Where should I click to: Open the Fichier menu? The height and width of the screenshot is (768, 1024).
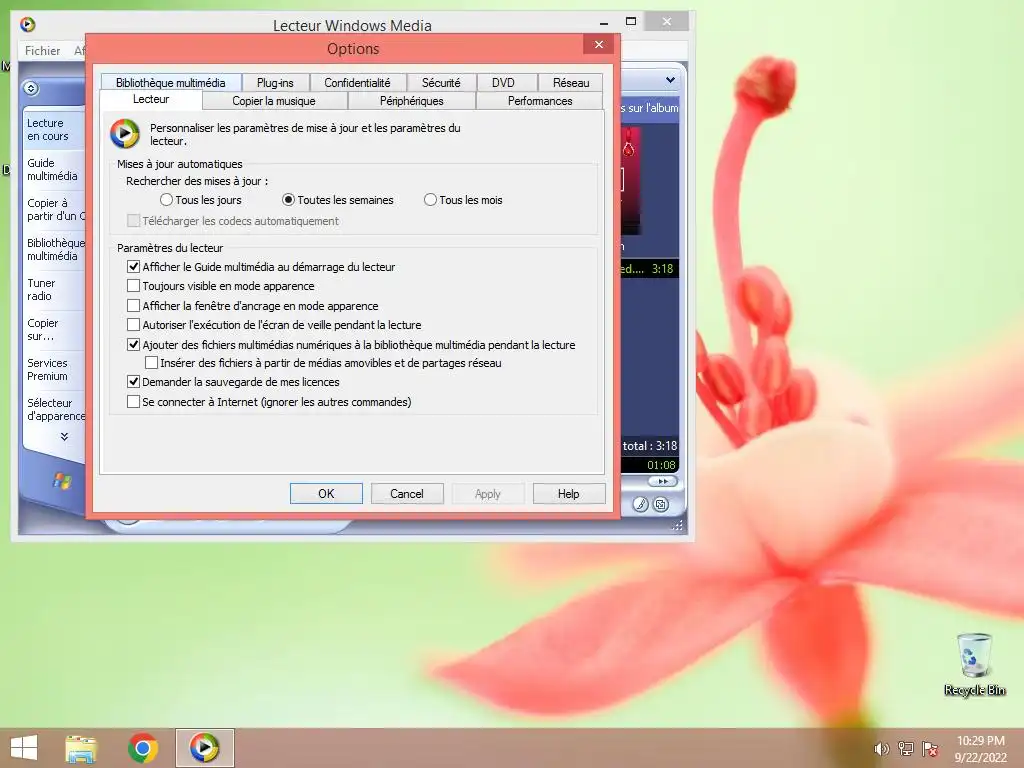click(x=42, y=51)
